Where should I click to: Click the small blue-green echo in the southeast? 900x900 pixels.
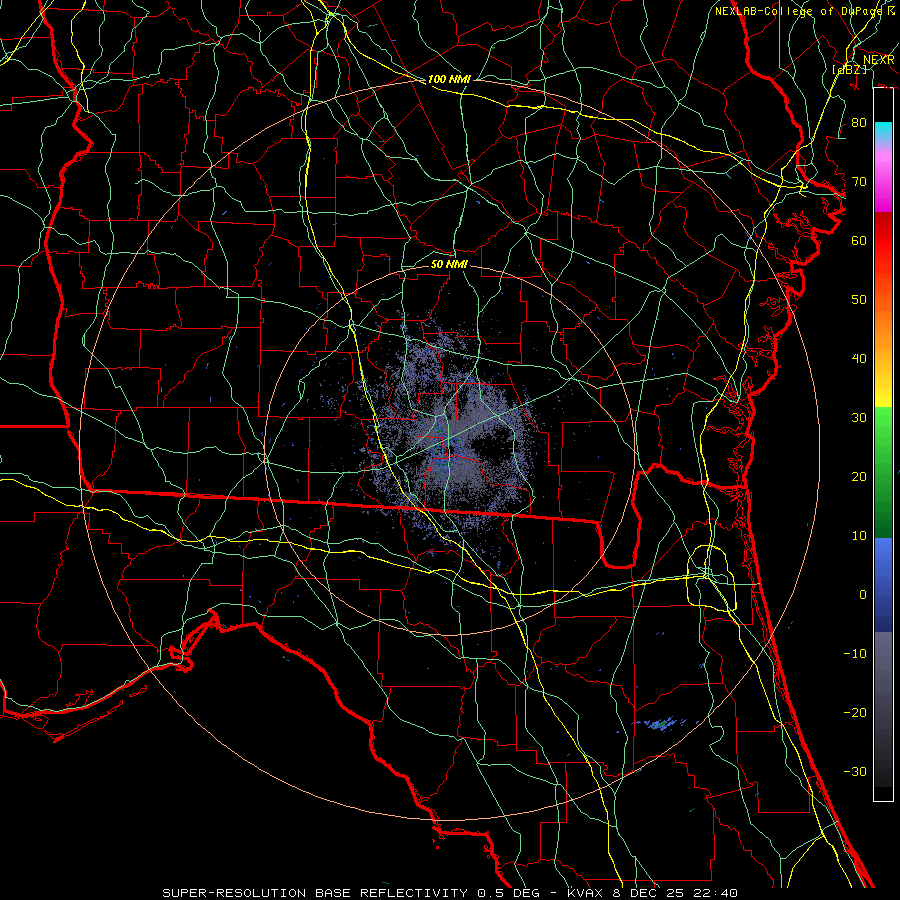click(661, 724)
